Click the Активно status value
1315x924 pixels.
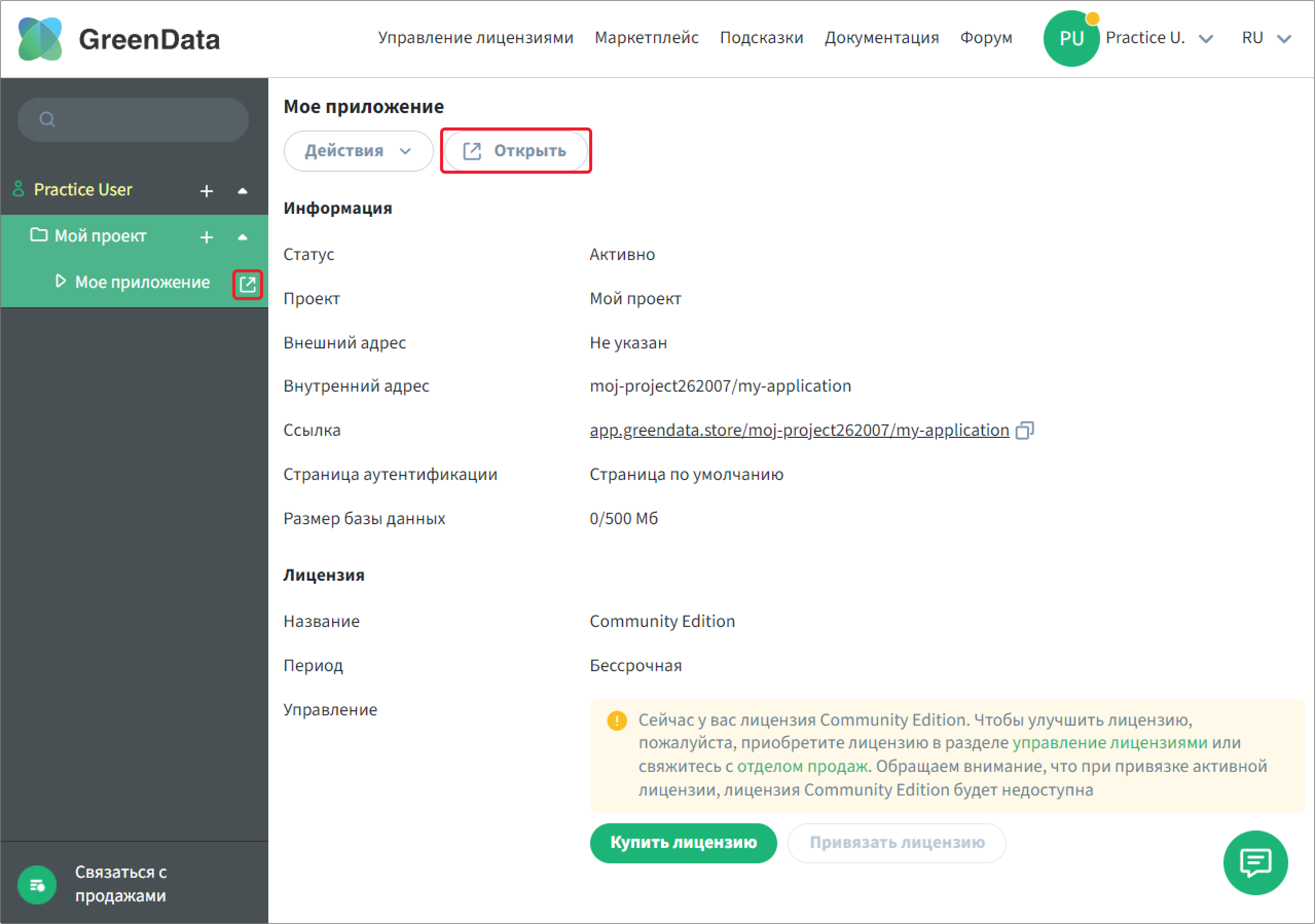tap(623, 254)
